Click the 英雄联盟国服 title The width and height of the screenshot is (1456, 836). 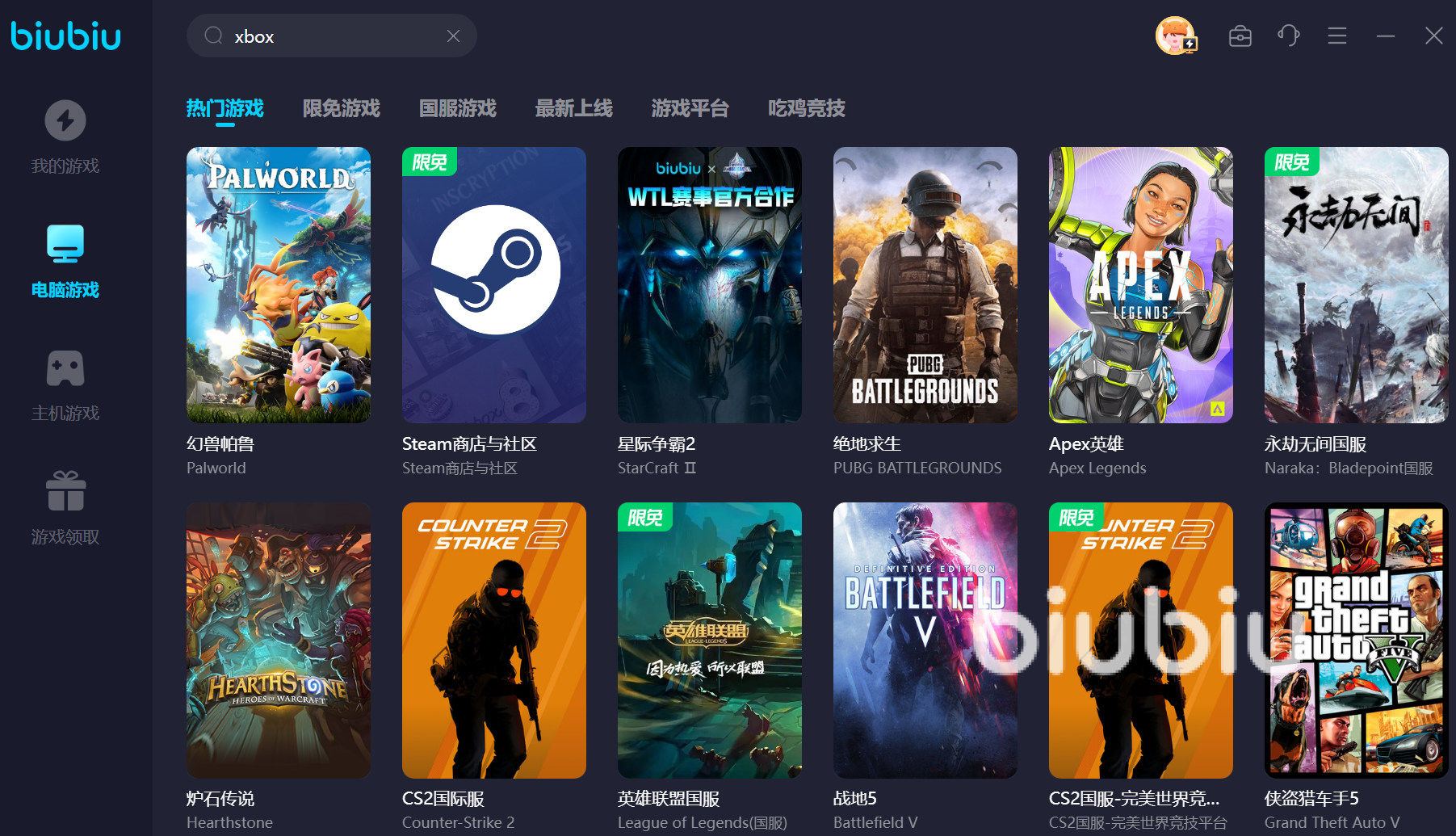click(669, 798)
